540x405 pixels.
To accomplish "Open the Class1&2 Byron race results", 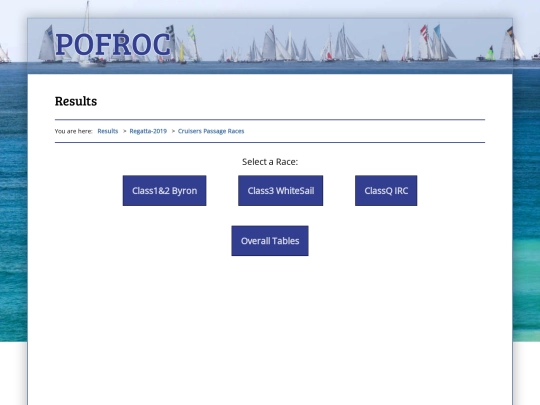I will coord(164,190).
